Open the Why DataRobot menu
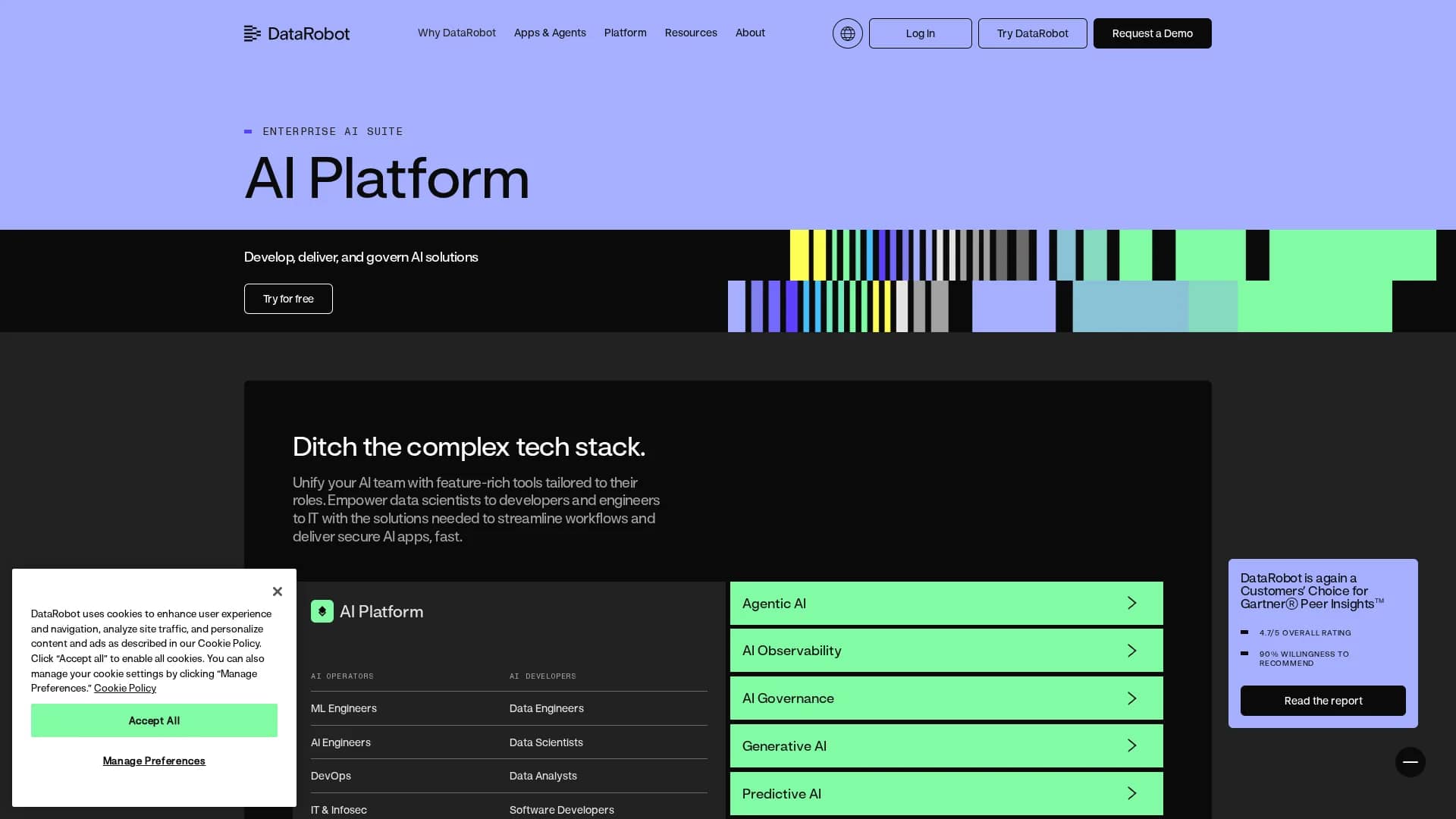This screenshot has height=819, width=1456. click(x=457, y=33)
